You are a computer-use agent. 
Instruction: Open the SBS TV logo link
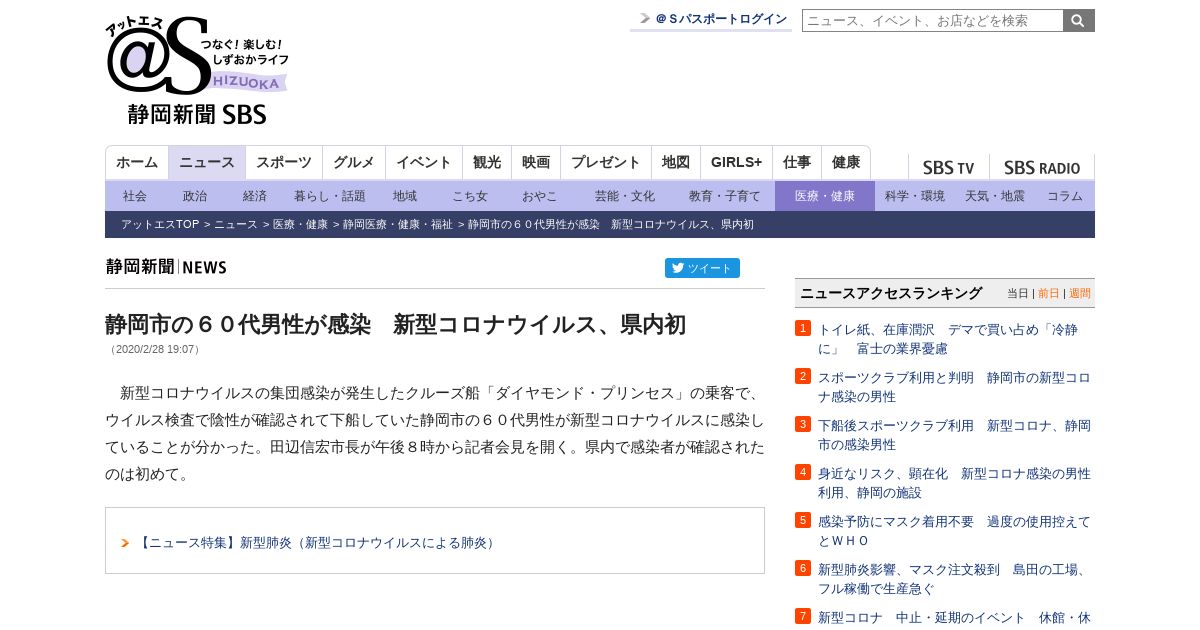coord(948,168)
